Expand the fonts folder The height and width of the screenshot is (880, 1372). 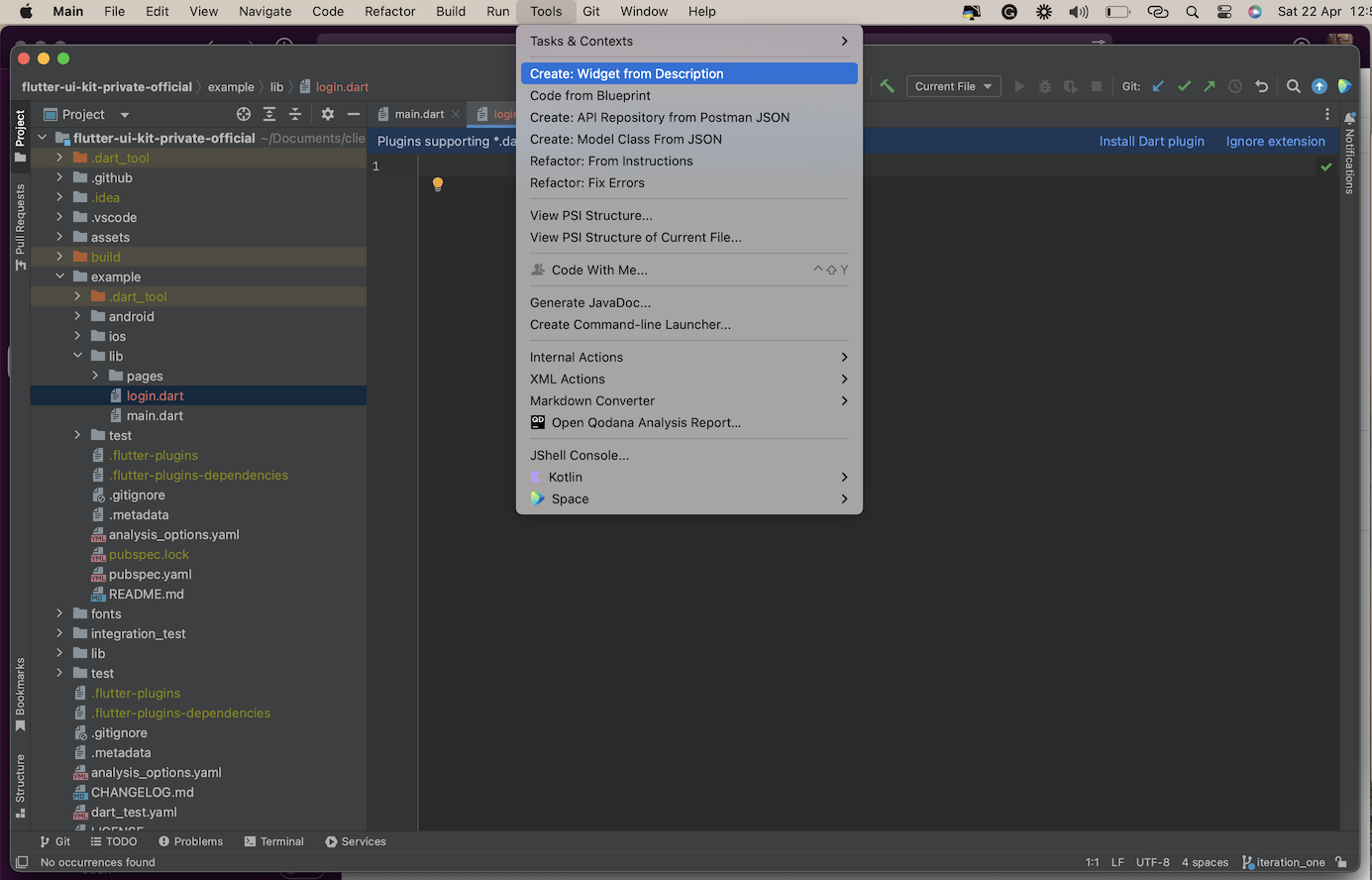pos(60,613)
